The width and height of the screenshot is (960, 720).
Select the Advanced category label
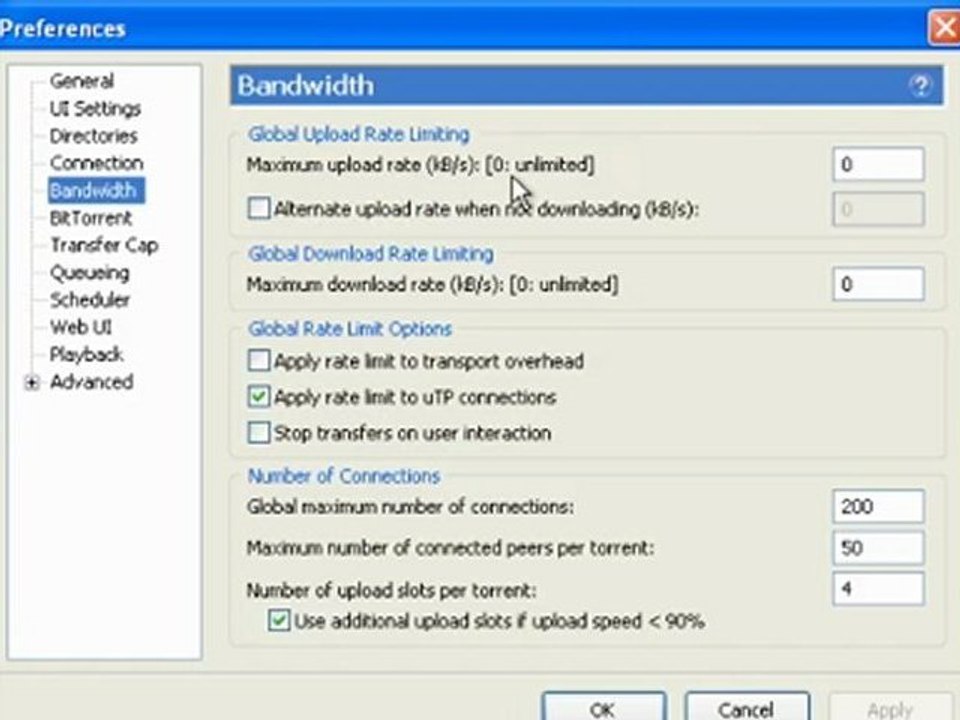91,382
